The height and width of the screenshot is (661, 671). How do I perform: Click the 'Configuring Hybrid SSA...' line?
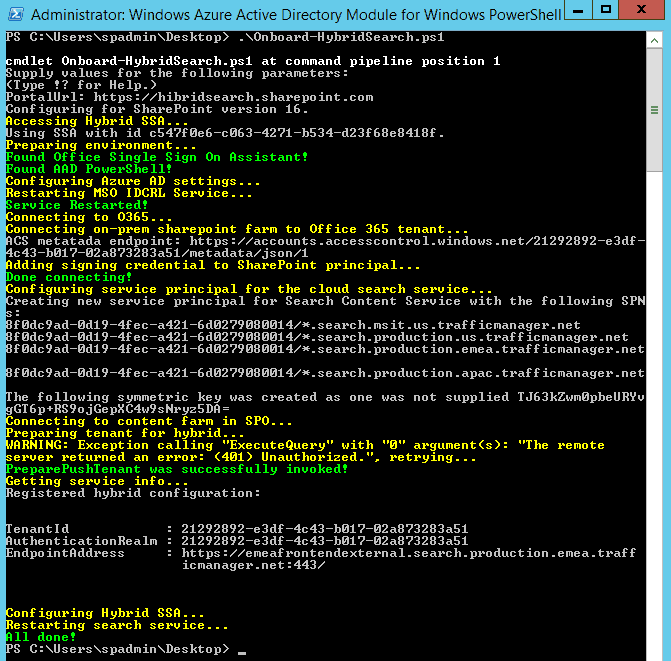coord(105,613)
